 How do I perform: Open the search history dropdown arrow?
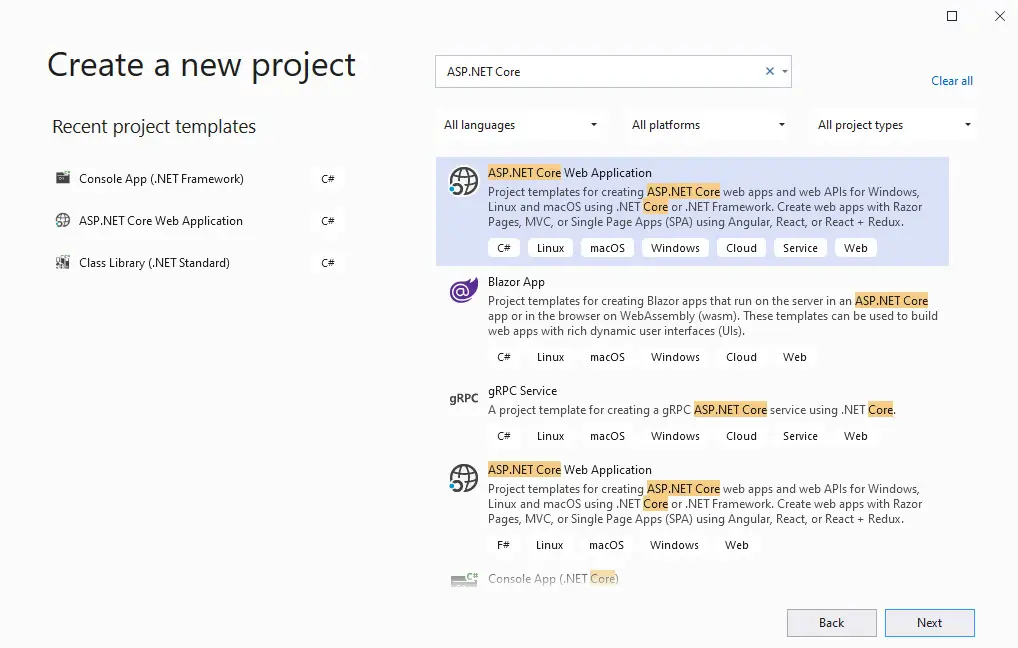point(785,71)
